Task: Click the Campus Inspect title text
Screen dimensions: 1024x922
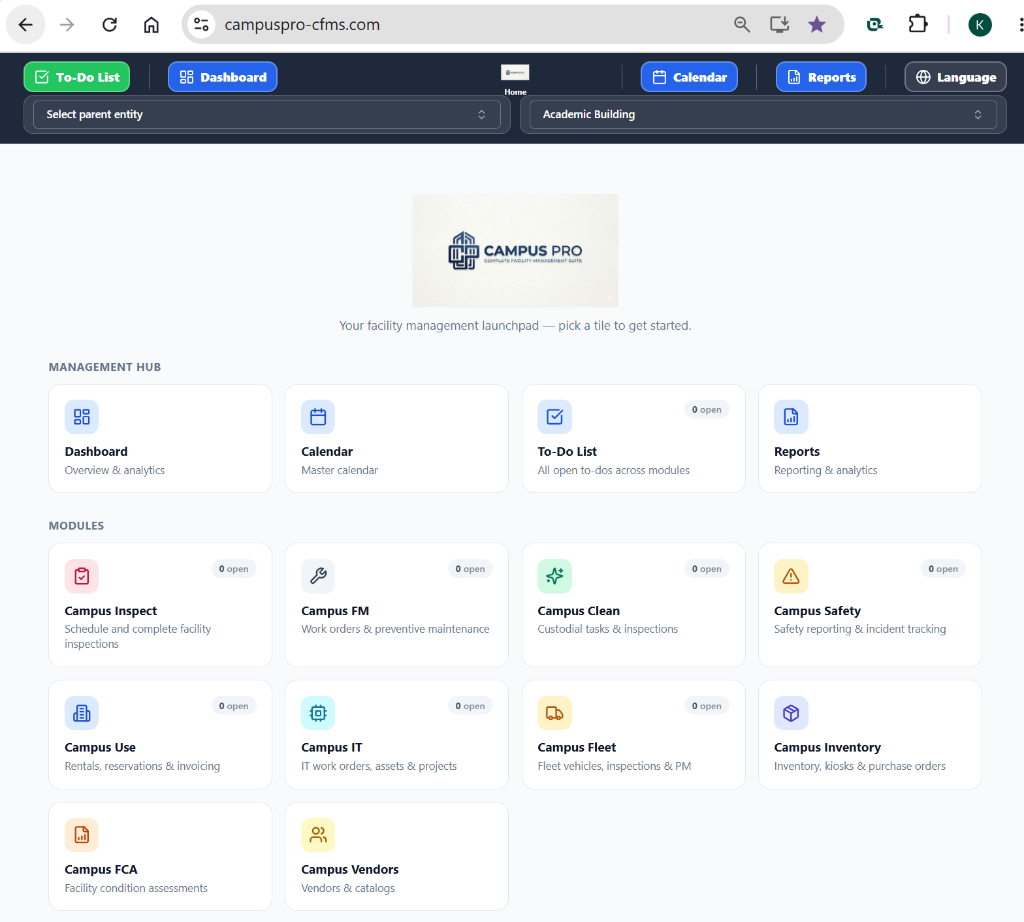Action: 111,611
